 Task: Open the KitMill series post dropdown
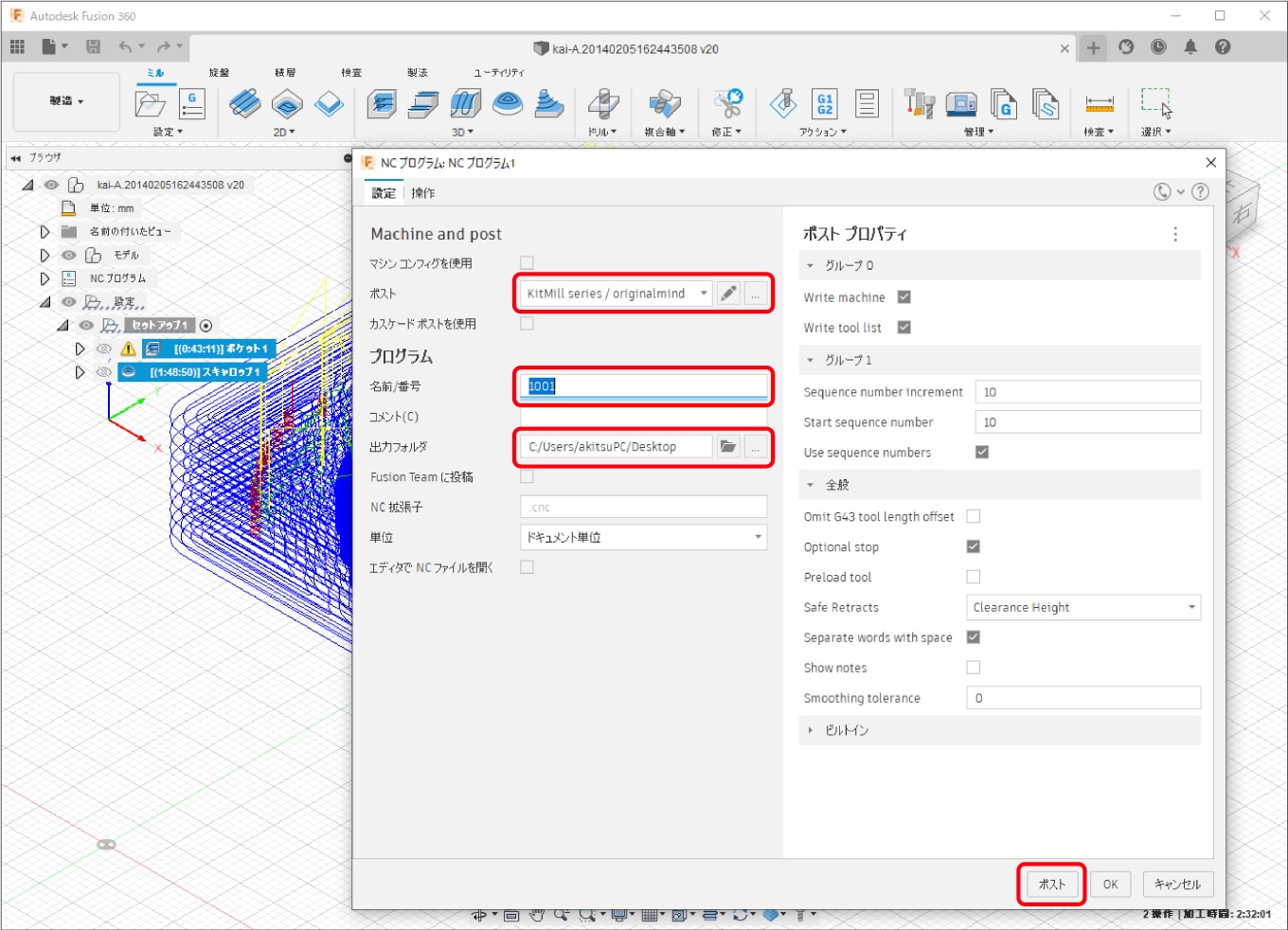(617, 294)
